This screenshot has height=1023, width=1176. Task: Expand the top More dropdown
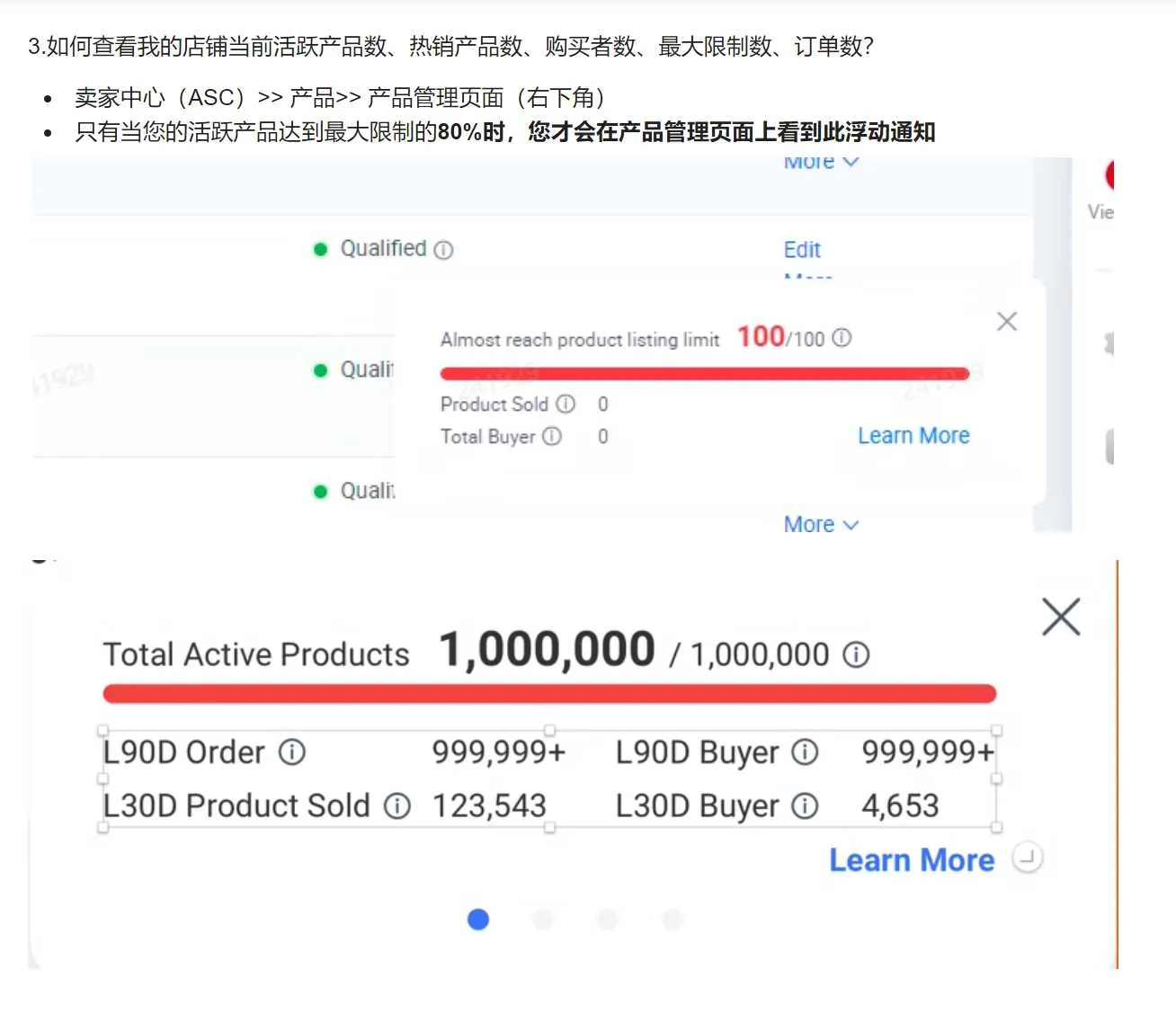click(x=820, y=162)
